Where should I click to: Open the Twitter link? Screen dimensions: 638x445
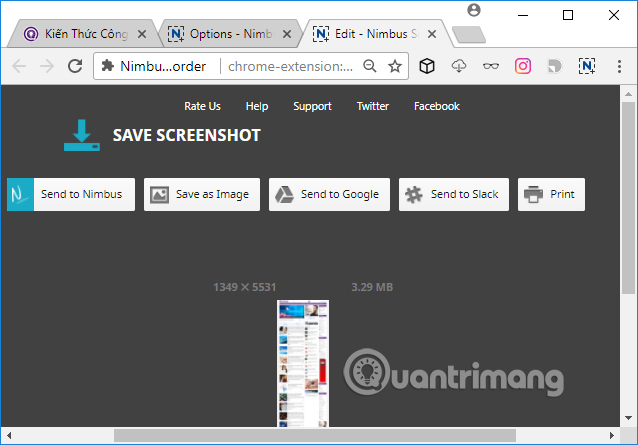click(x=373, y=106)
